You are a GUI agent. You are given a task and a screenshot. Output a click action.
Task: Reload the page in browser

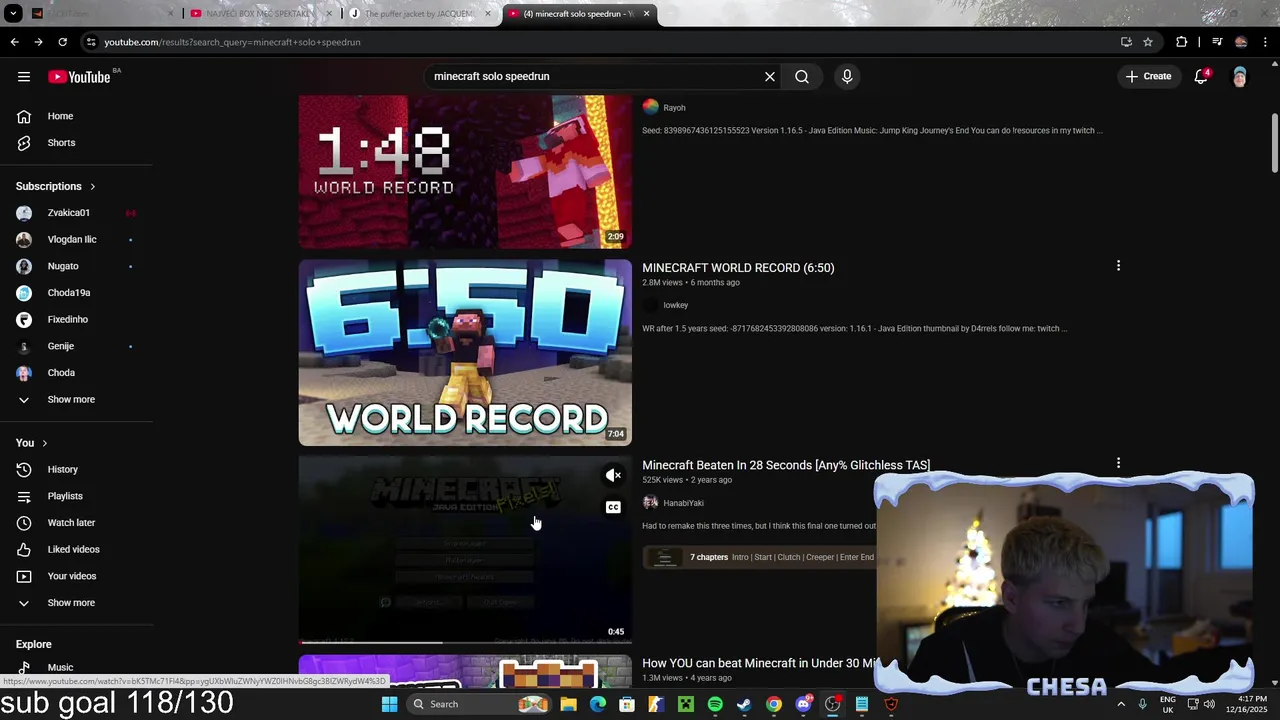pos(62,42)
